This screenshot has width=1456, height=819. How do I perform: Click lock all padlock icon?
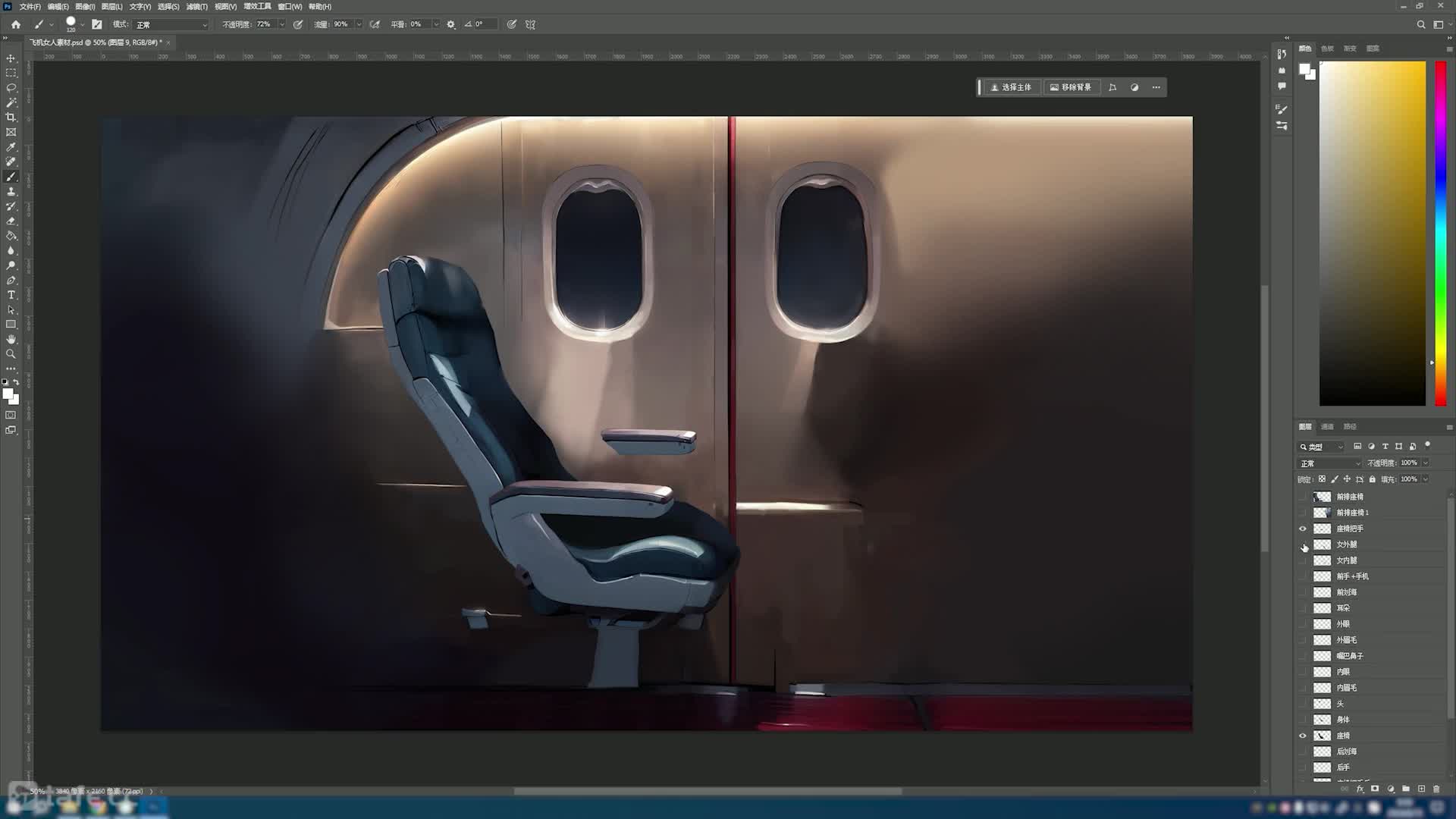coord(1373,479)
